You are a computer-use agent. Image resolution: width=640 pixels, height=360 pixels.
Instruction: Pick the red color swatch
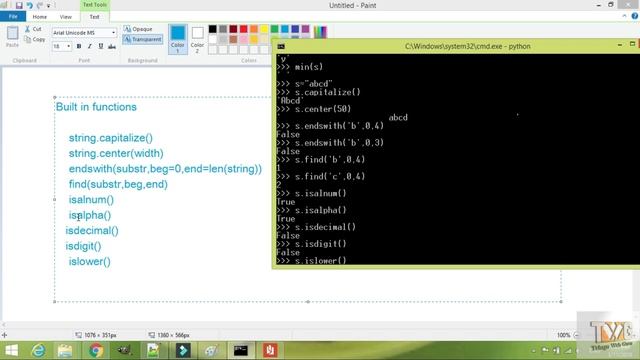[244, 29]
